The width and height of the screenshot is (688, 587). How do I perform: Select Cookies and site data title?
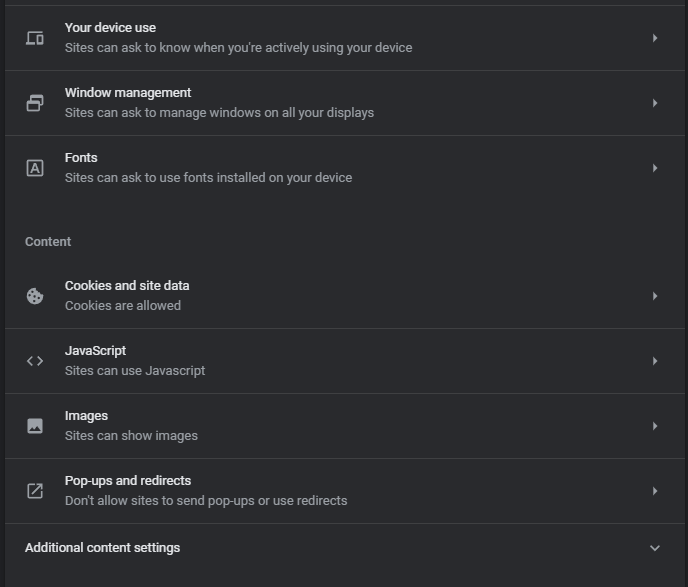tap(127, 286)
